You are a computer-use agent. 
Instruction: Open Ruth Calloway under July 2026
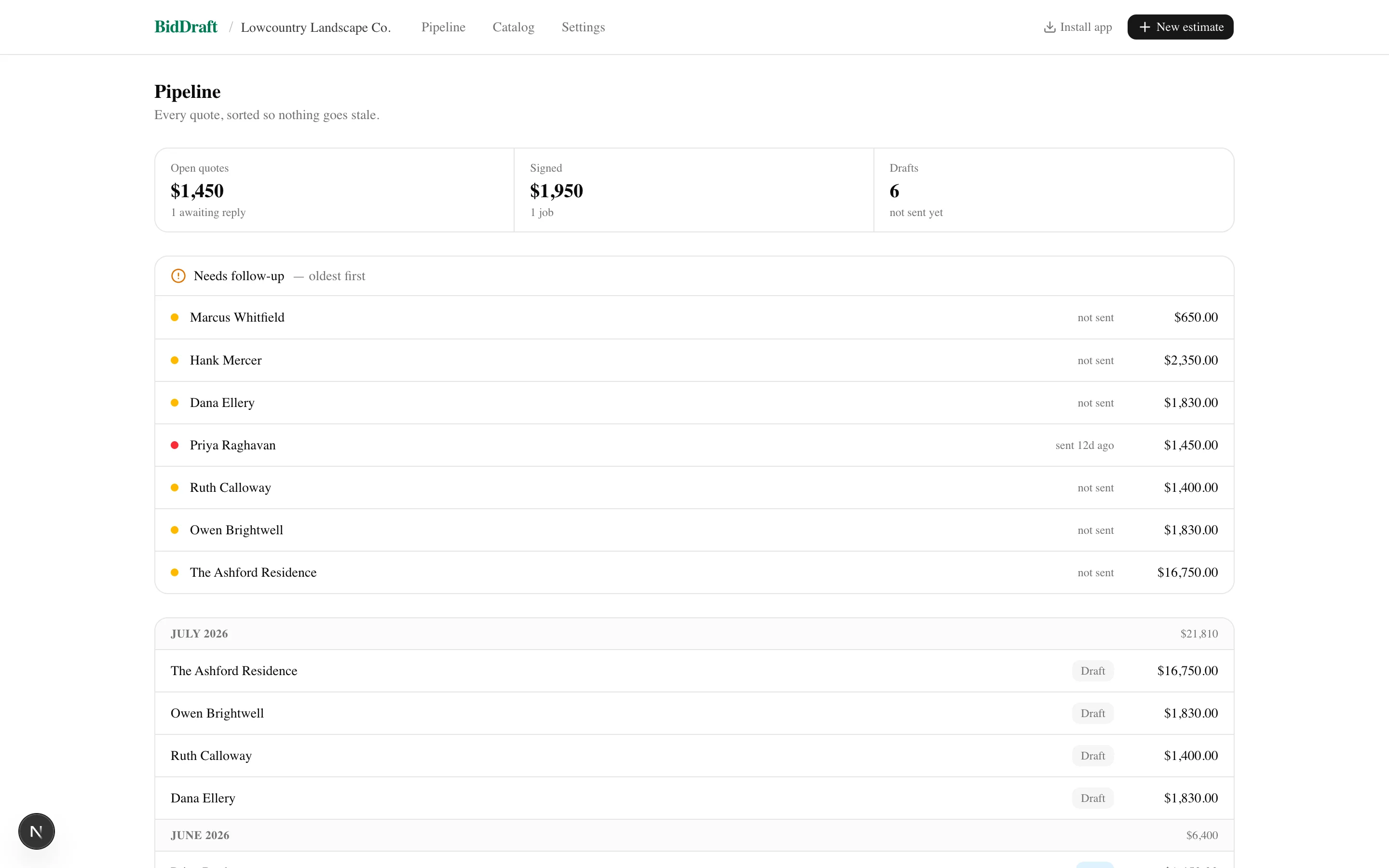(x=694, y=756)
